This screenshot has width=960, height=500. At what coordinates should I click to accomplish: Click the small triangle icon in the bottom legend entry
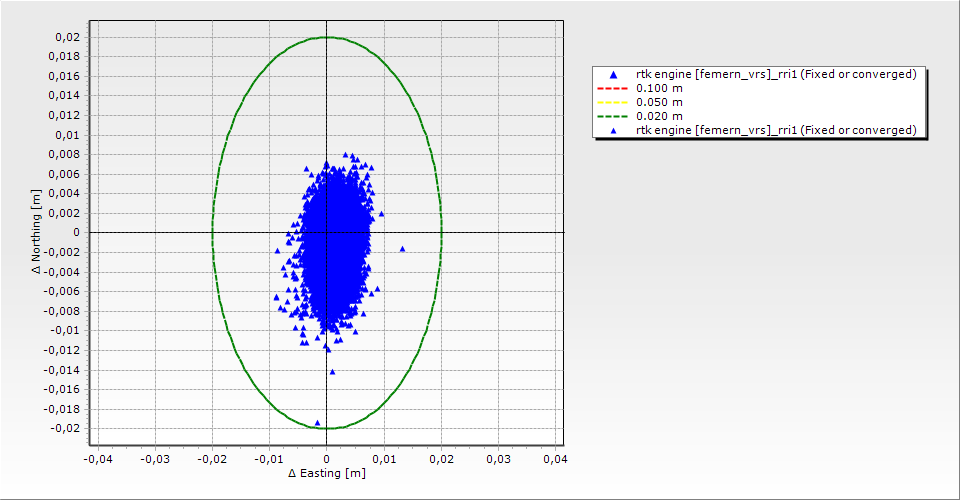tap(614, 131)
